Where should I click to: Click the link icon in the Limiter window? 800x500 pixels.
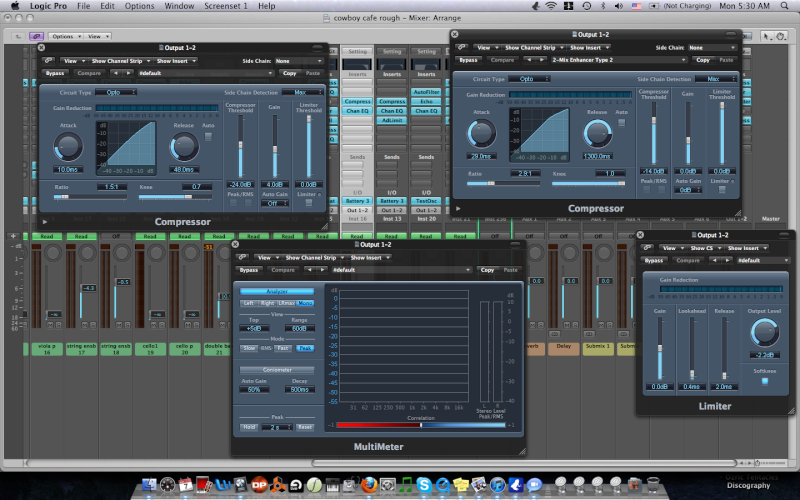[x=647, y=248]
